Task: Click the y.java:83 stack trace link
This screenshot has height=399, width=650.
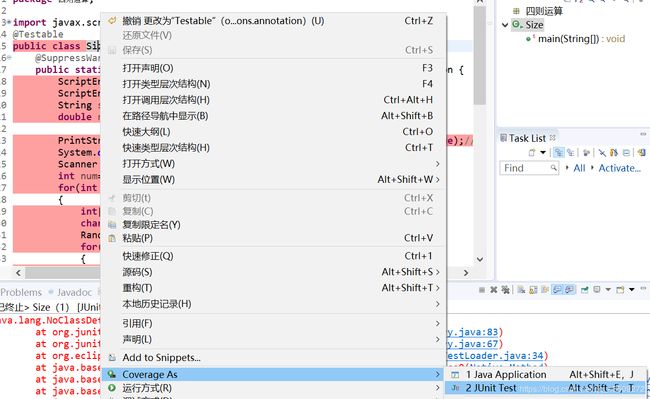Action: click(x=472, y=332)
